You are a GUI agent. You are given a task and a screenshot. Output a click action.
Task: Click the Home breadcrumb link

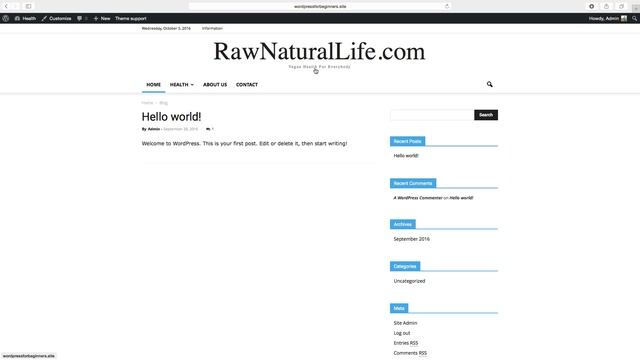tap(147, 103)
